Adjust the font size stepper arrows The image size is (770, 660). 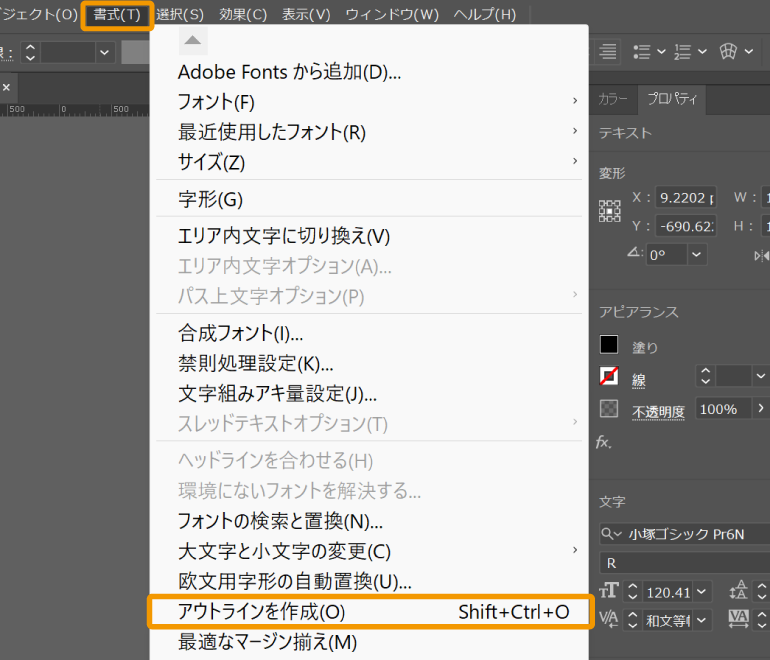pyautogui.click(x=632, y=592)
